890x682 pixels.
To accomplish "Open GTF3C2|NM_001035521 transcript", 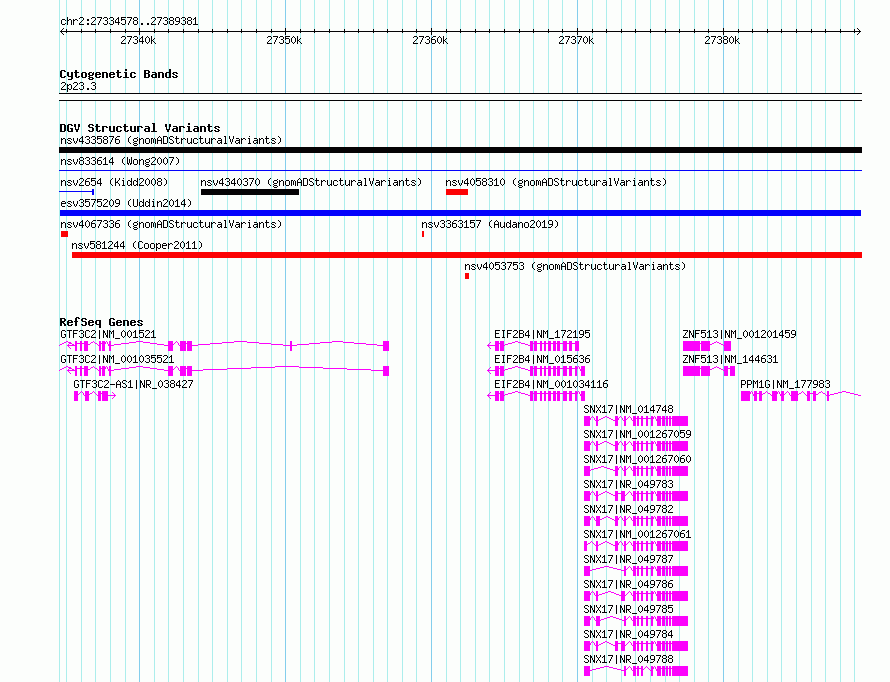I will (x=117, y=359).
